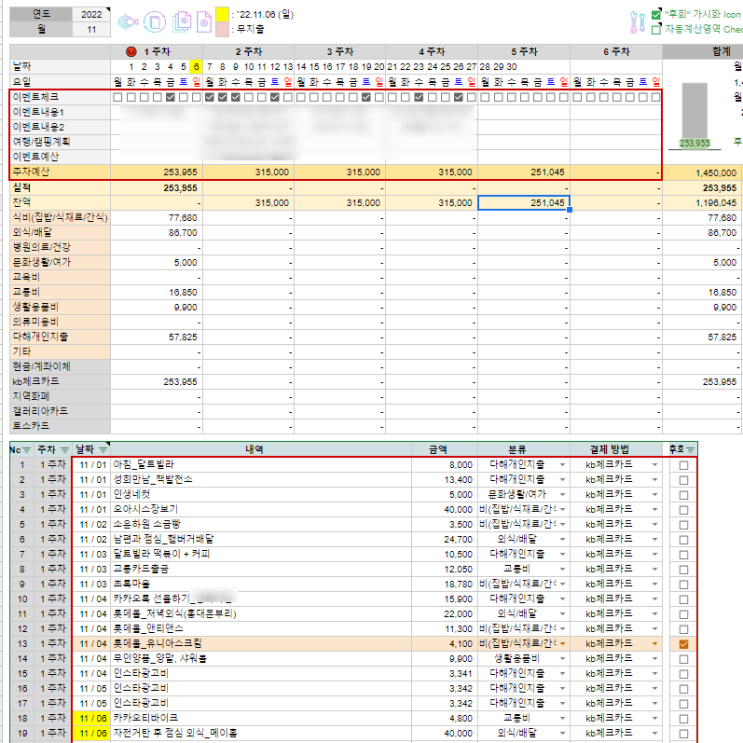This screenshot has width=743, height=743.
Task: Click the 2 주차 column header
Action: 248,52
